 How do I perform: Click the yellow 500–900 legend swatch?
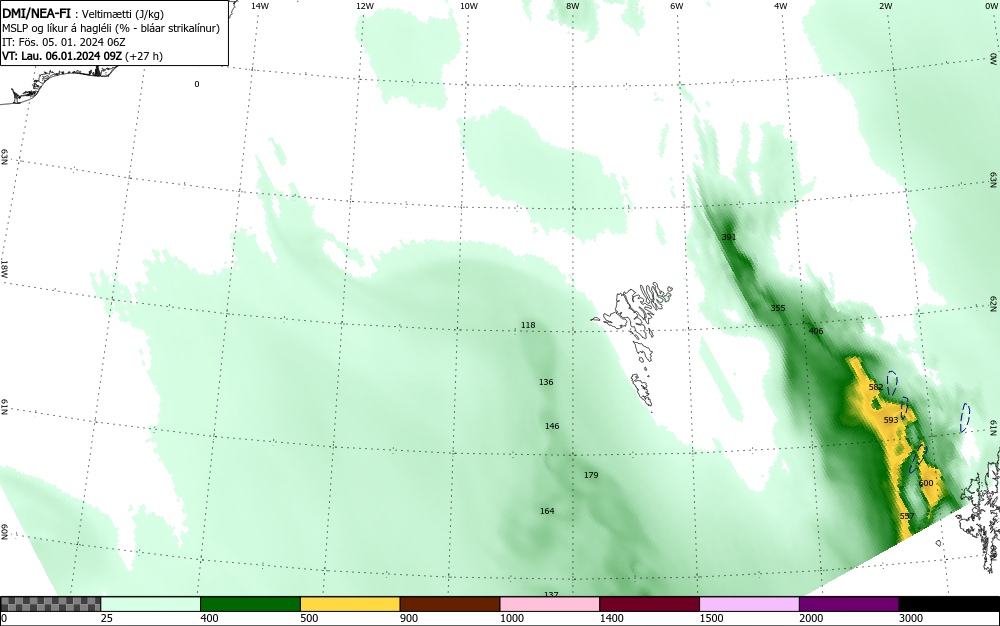click(x=350, y=604)
